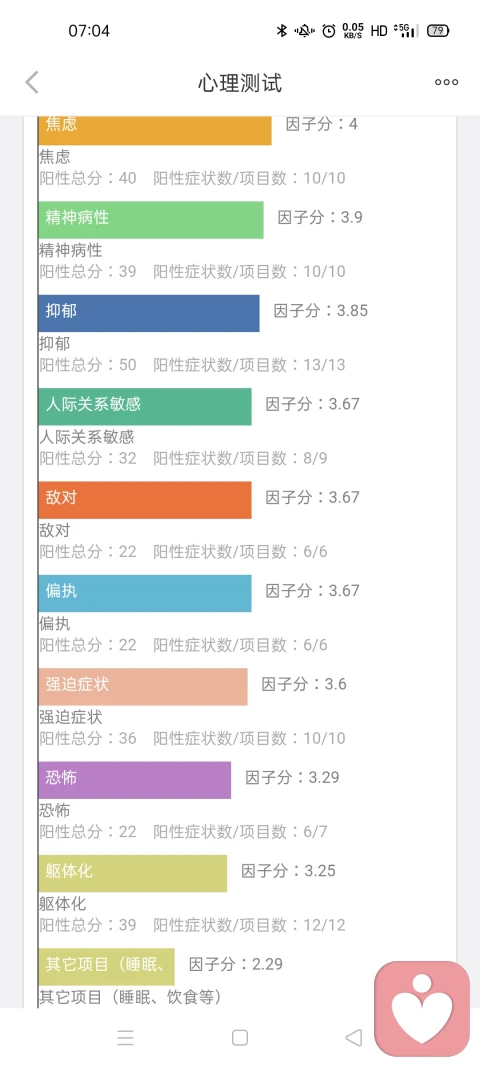This screenshot has height=1067, width=480.
Task: Open the three-dot more options menu
Action: pos(447,82)
